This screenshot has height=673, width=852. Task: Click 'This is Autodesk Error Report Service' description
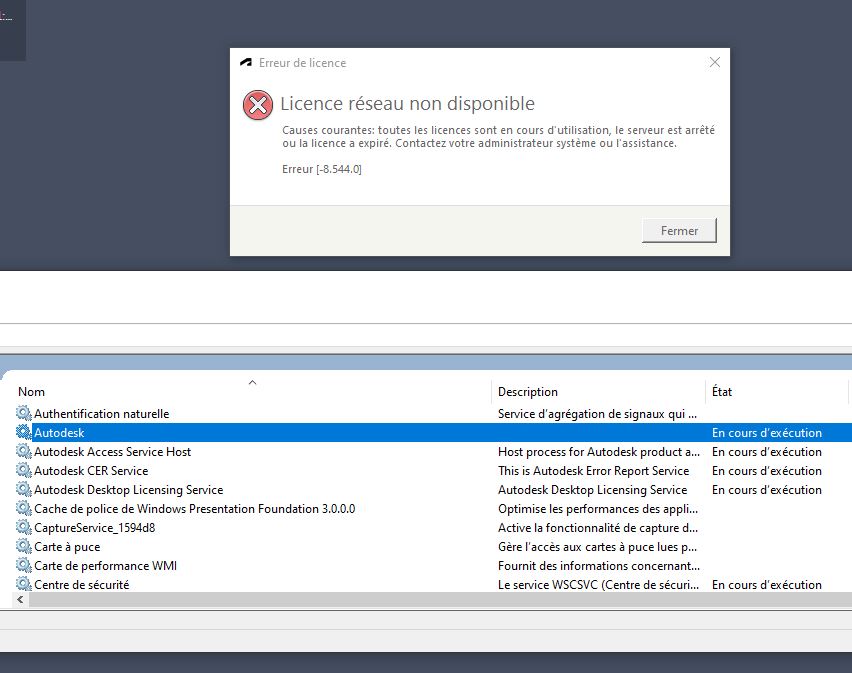[593, 471]
